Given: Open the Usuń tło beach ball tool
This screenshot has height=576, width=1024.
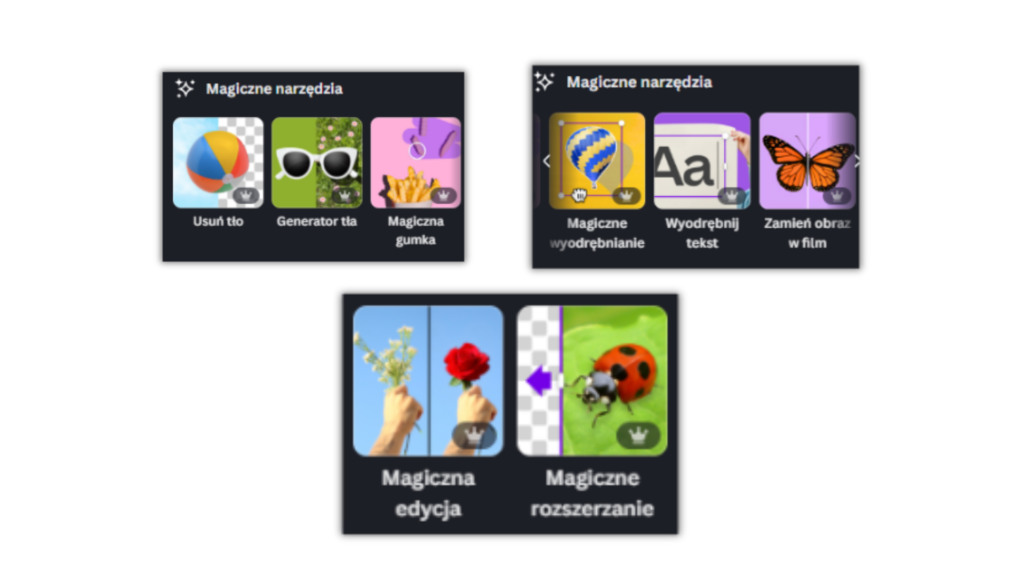Looking at the screenshot, I should click(x=218, y=163).
